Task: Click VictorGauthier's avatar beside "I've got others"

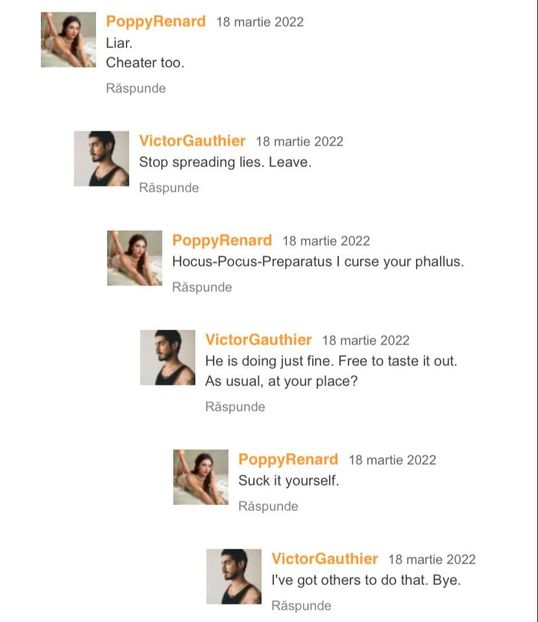Action: pos(234,577)
